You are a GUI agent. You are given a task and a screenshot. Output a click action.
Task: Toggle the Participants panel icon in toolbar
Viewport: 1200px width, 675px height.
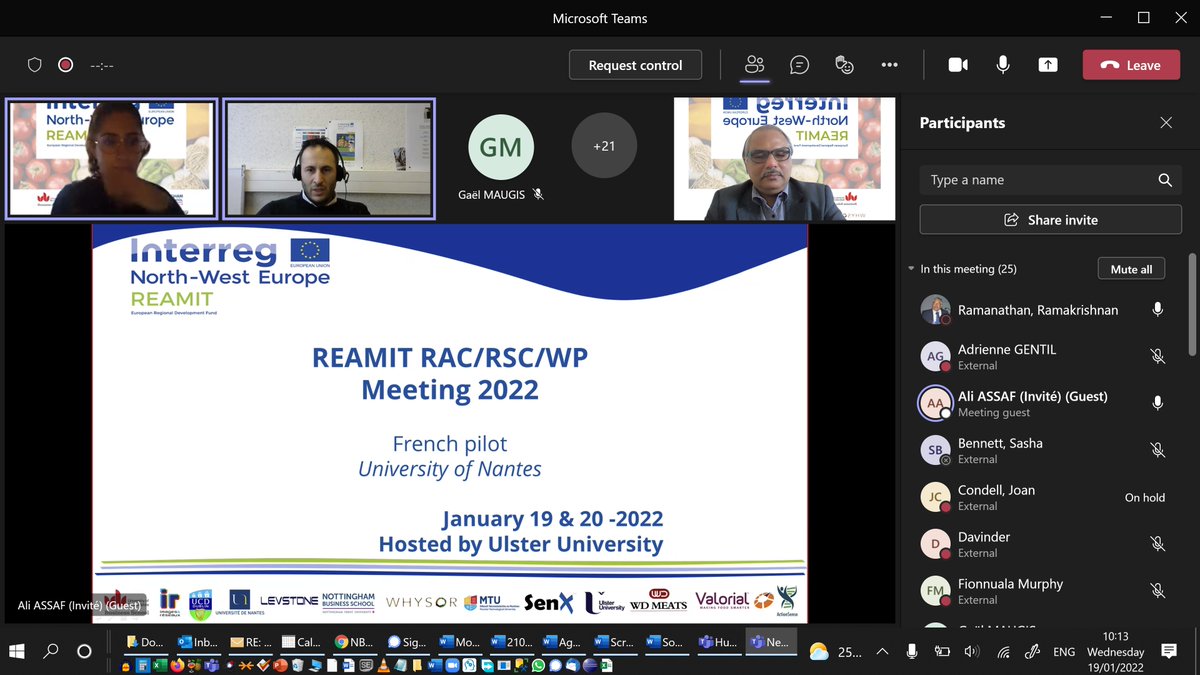(754, 65)
